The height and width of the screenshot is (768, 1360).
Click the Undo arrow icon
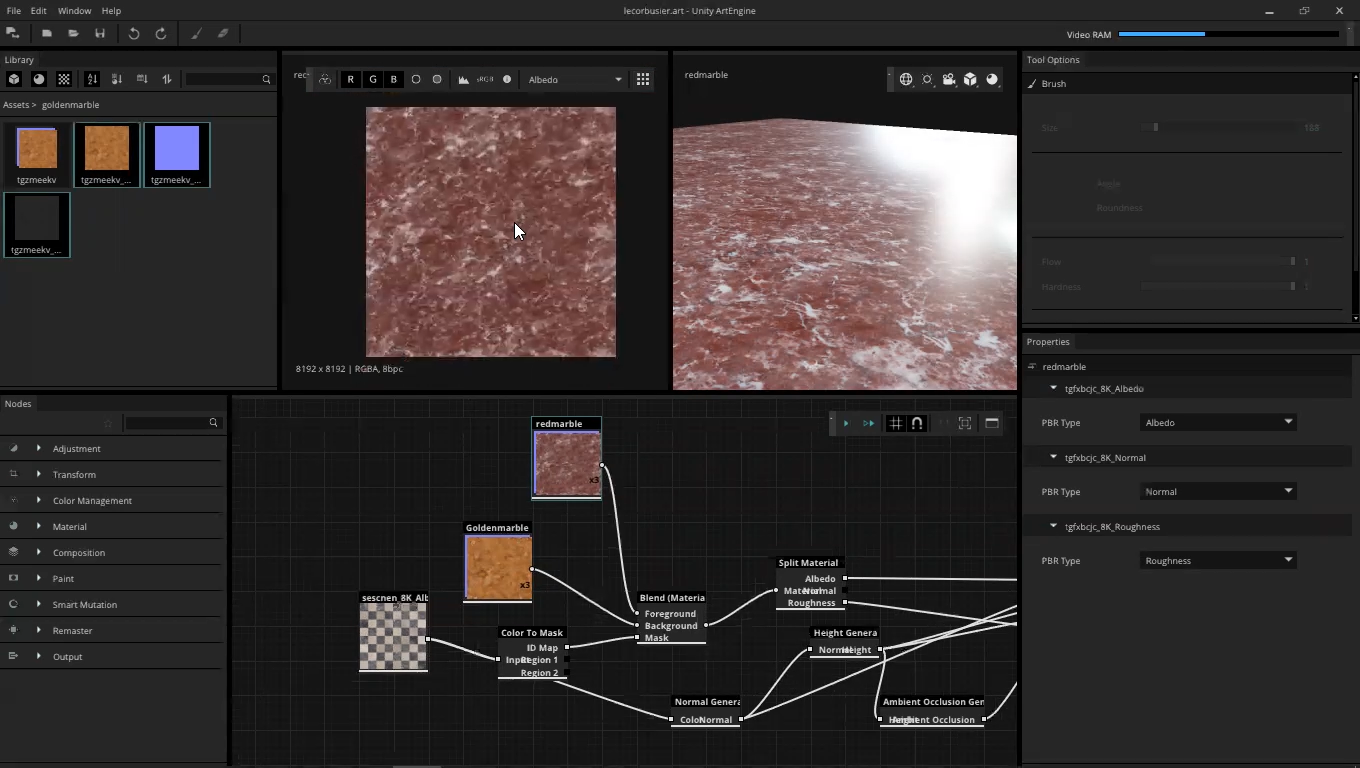click(x=134, y=33)
